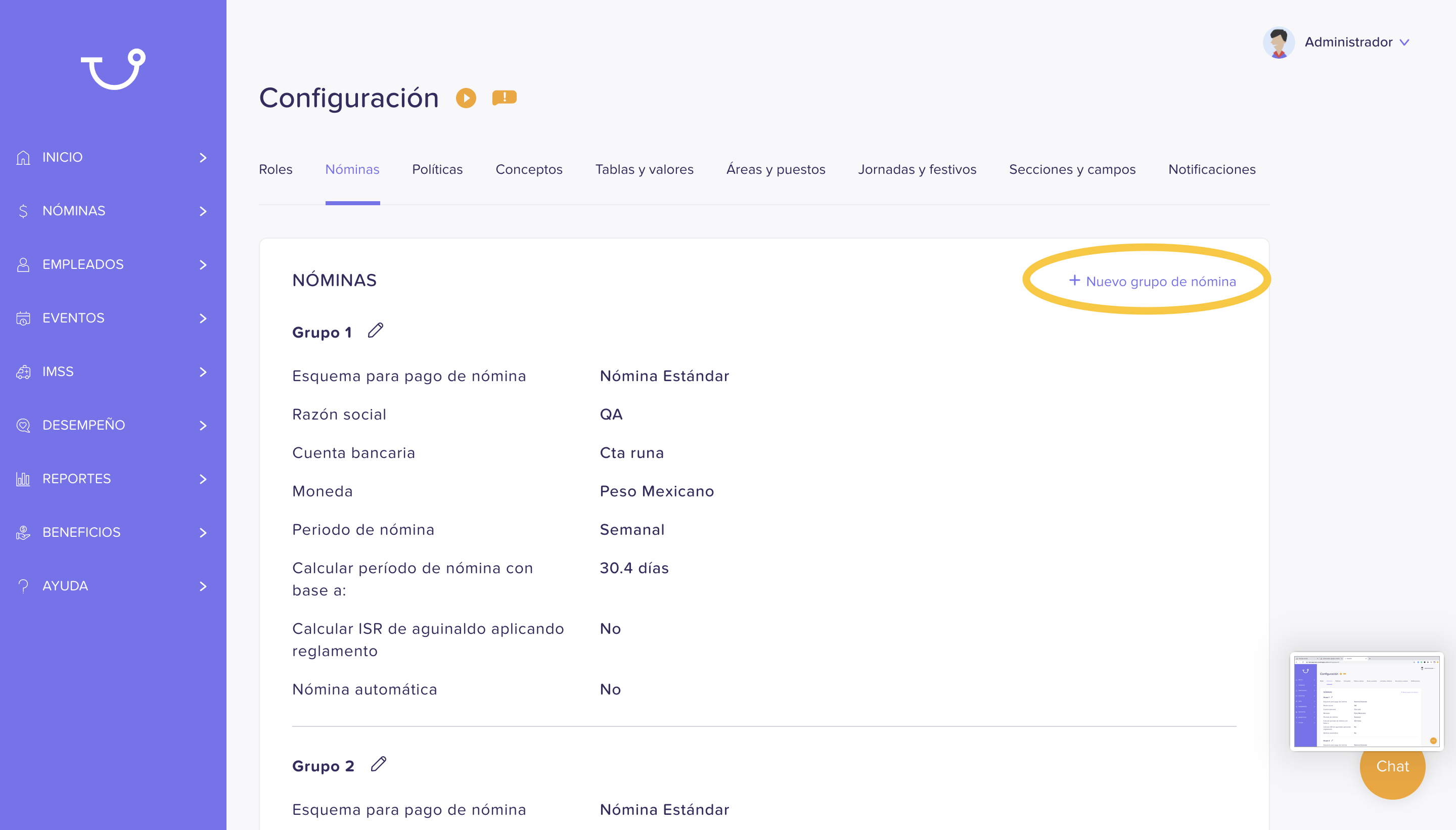Expand the AYUDA menu chevron

click(x=203, y=586)
